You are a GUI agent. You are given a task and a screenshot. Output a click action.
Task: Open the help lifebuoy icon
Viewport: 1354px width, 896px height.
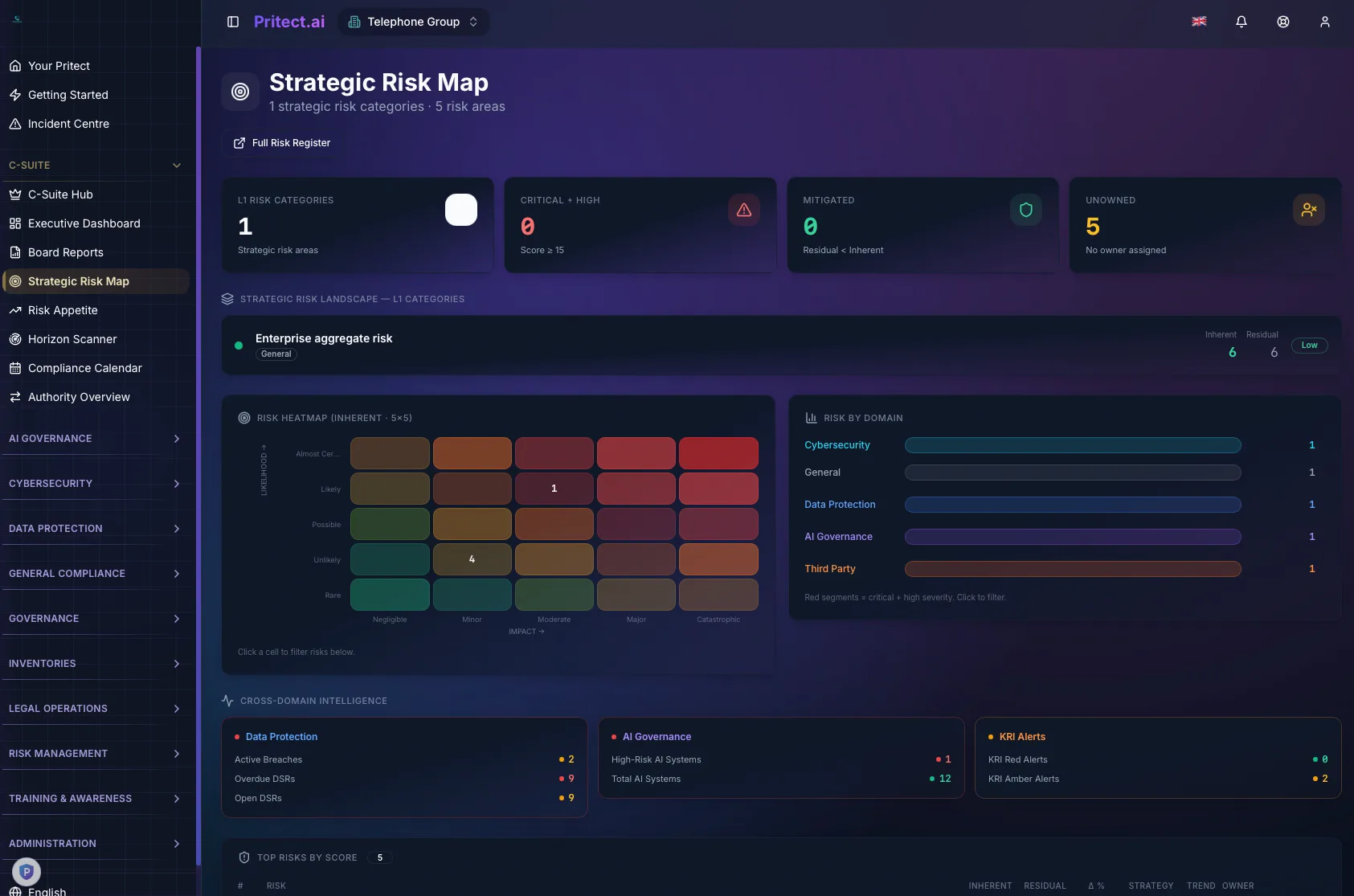pos(1283,22)
